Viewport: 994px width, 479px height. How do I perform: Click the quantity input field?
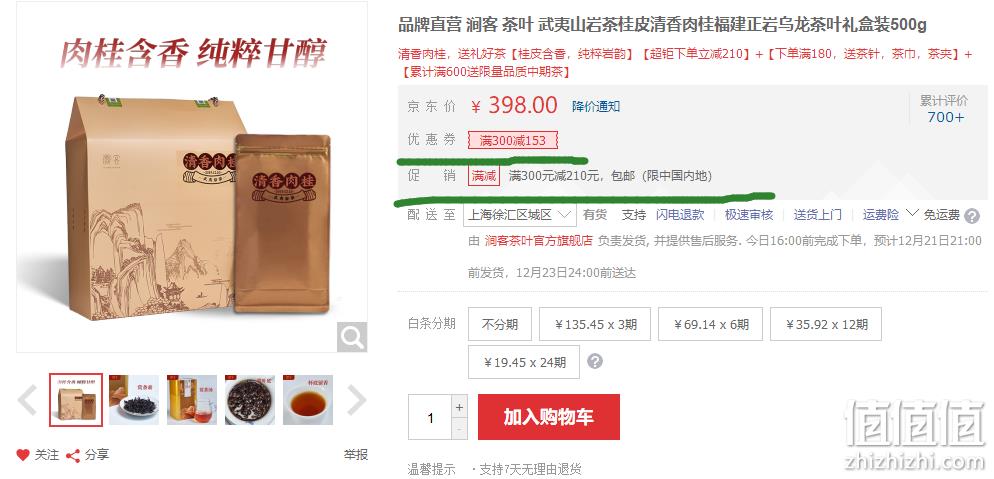[x=430, y=417]
